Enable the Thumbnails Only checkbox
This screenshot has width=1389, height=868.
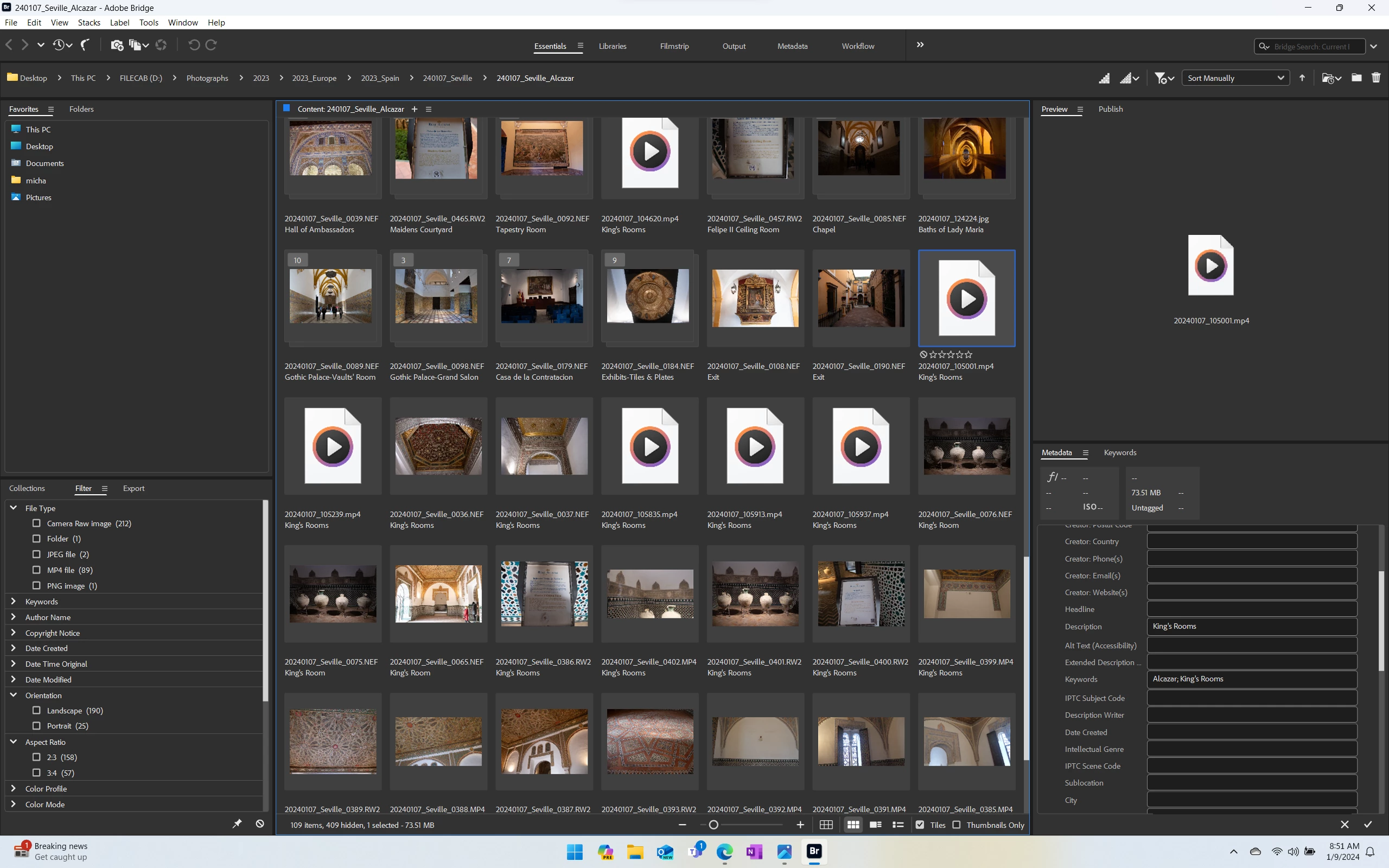[x=956, y=825]
